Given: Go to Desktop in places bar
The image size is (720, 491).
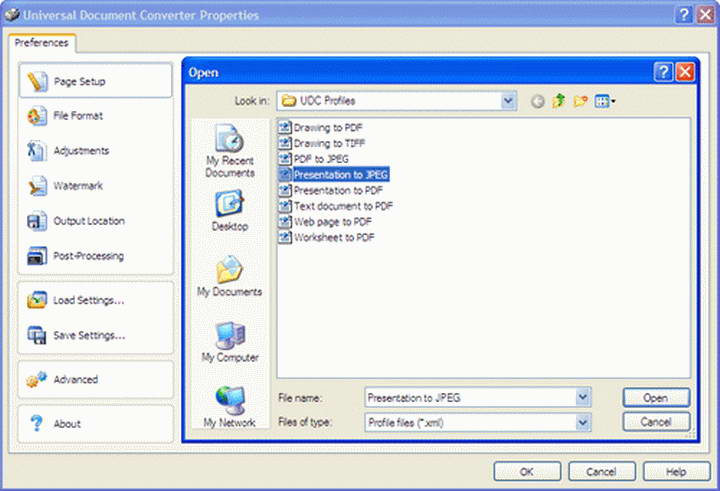Looking at the screenshot, I should (x=230, y=210).
